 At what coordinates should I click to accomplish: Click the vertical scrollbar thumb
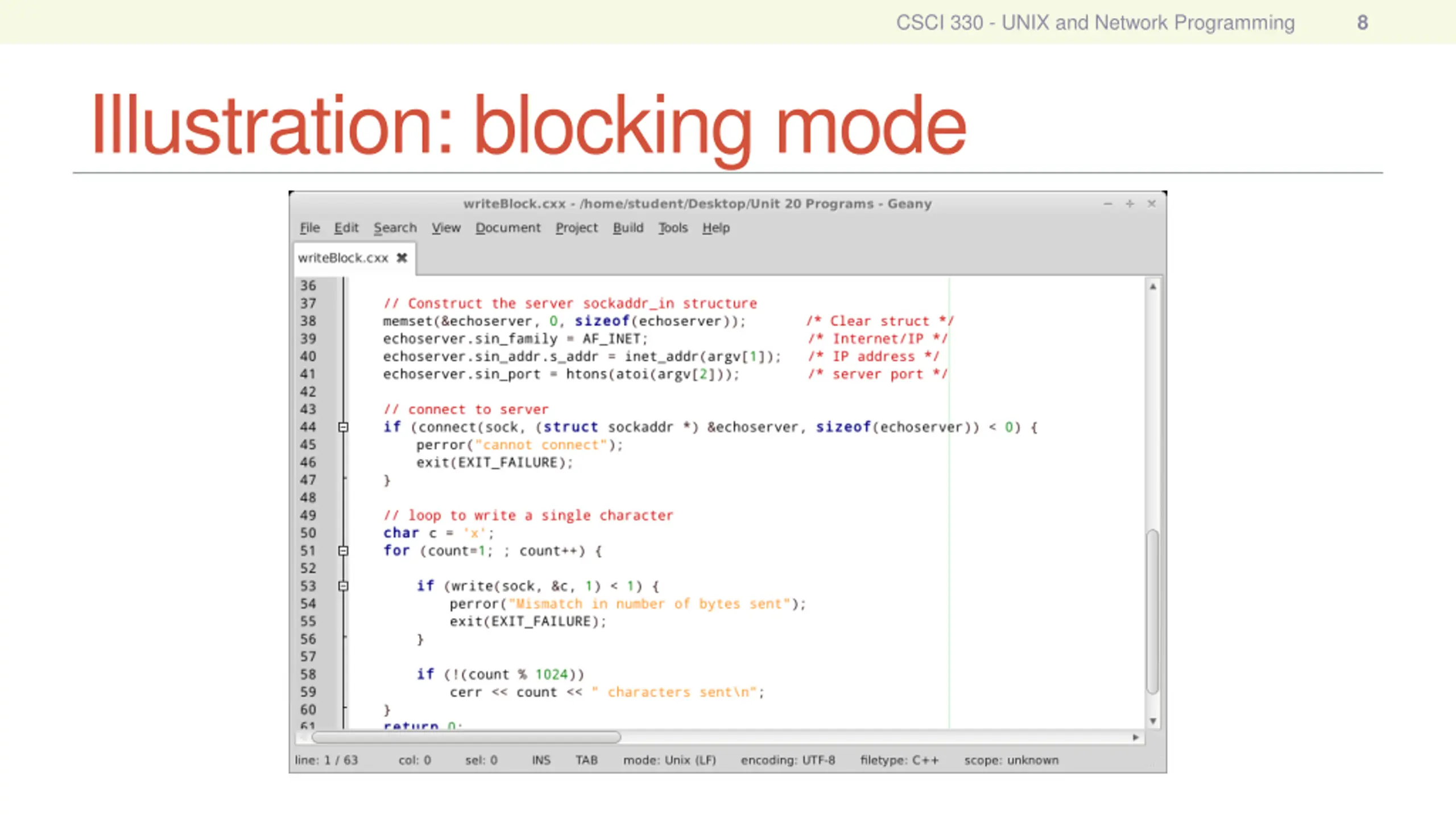coord(1153,611)
